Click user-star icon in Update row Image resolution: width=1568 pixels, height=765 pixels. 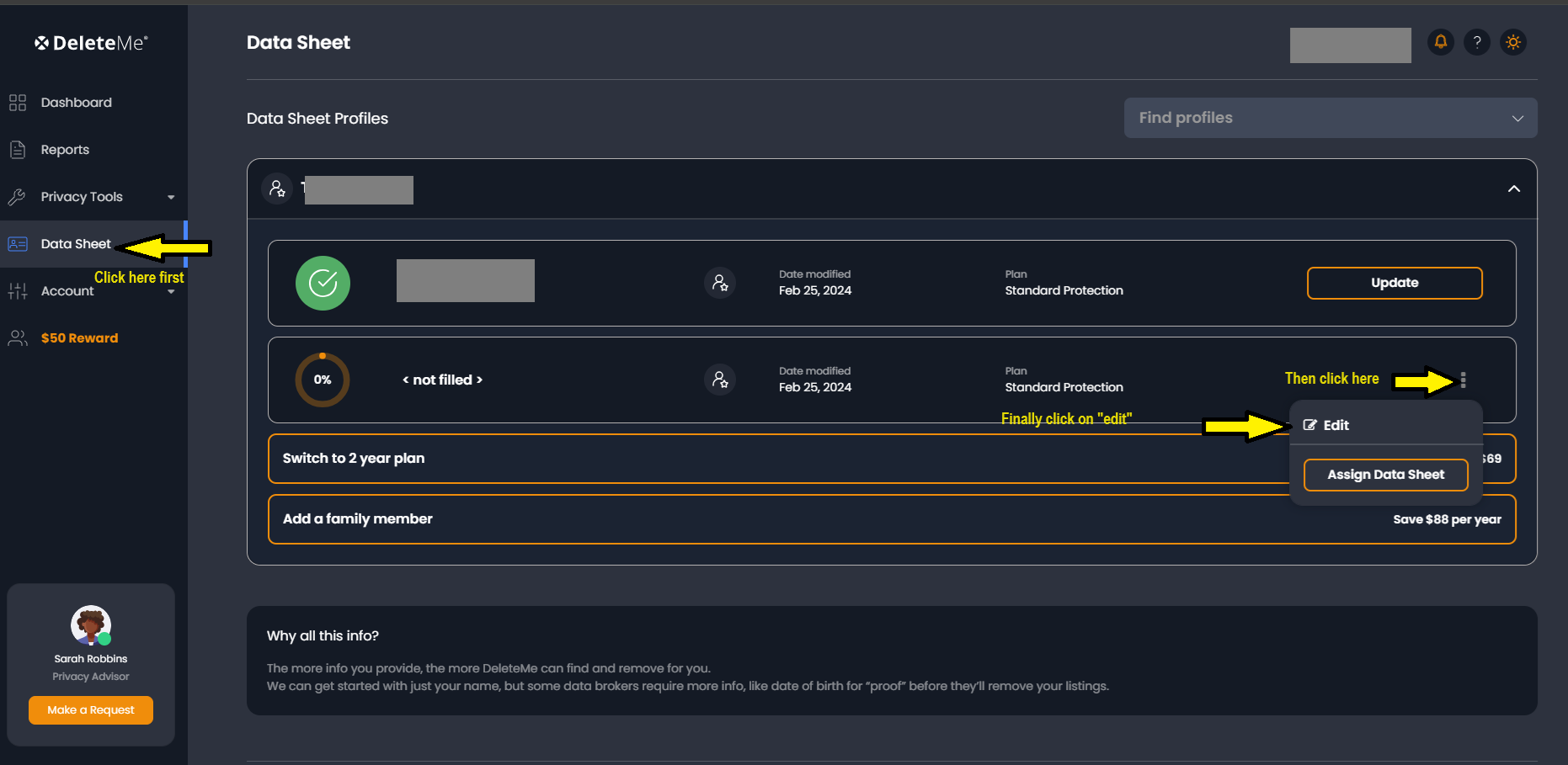(720, 283)
